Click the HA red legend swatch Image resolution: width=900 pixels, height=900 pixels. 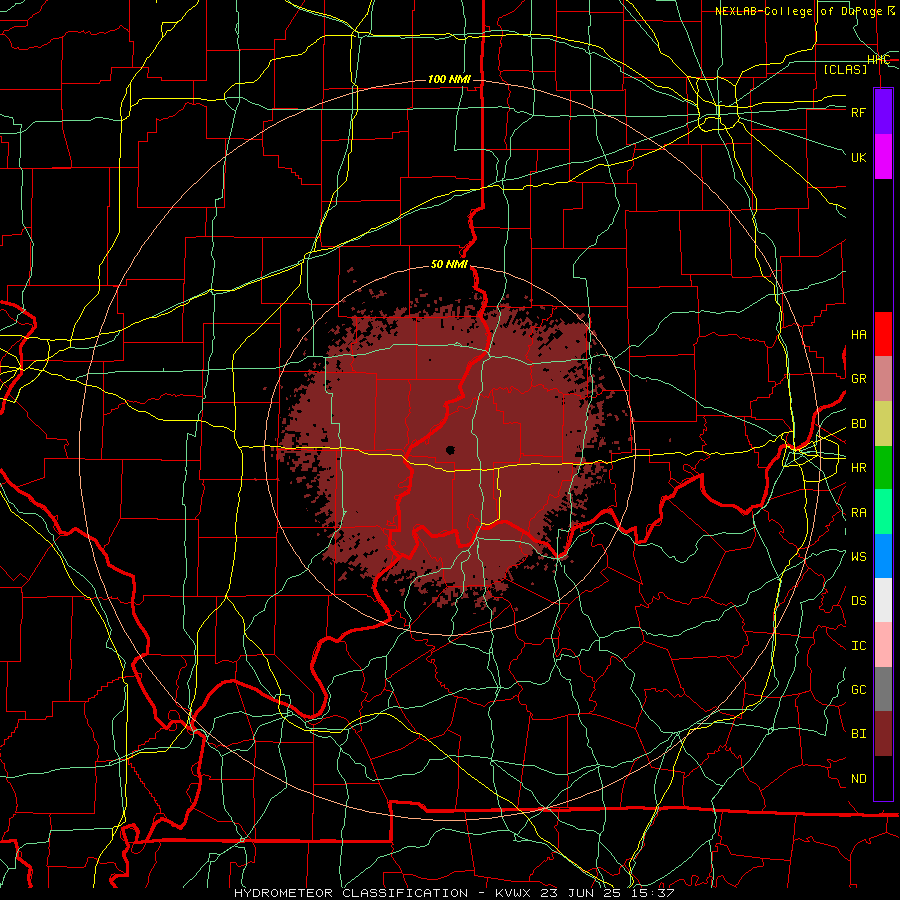(x=883, y=334)
